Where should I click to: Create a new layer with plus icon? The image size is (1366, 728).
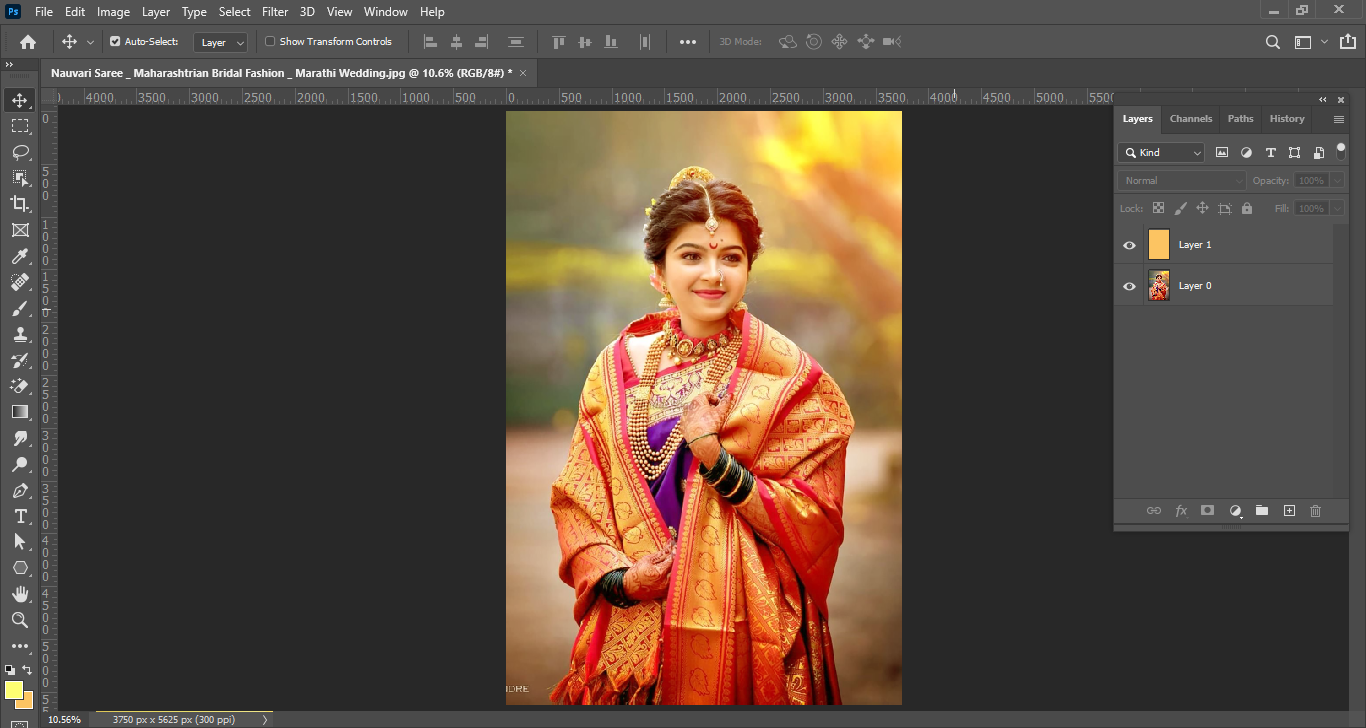[1289, 511]
